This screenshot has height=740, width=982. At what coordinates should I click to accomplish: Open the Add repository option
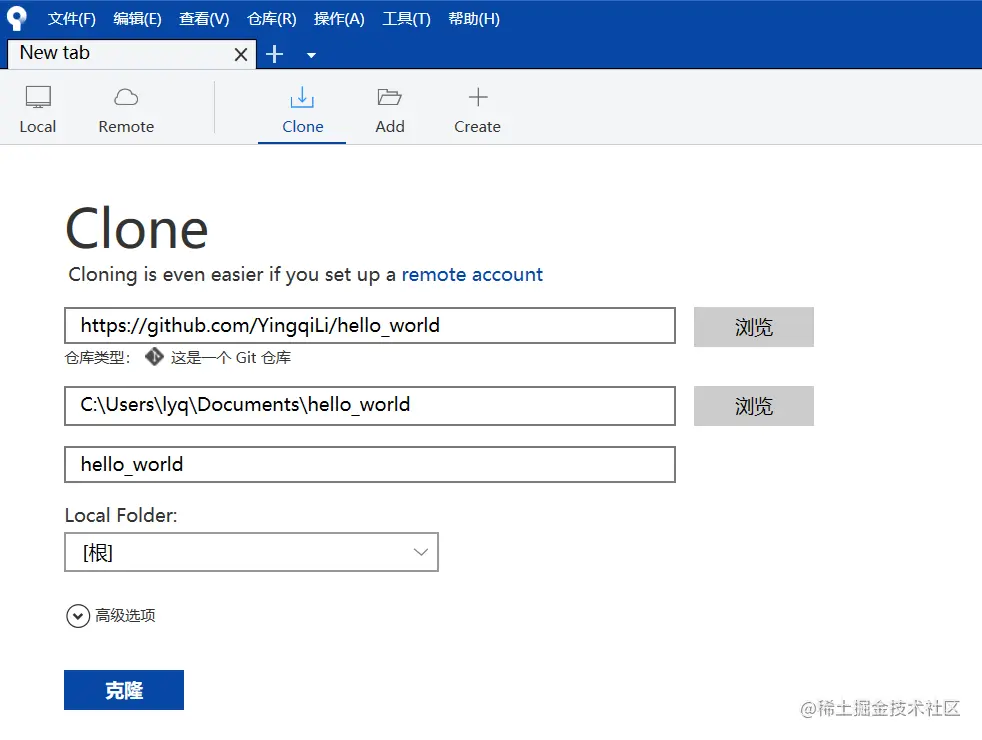coord(390,110)
